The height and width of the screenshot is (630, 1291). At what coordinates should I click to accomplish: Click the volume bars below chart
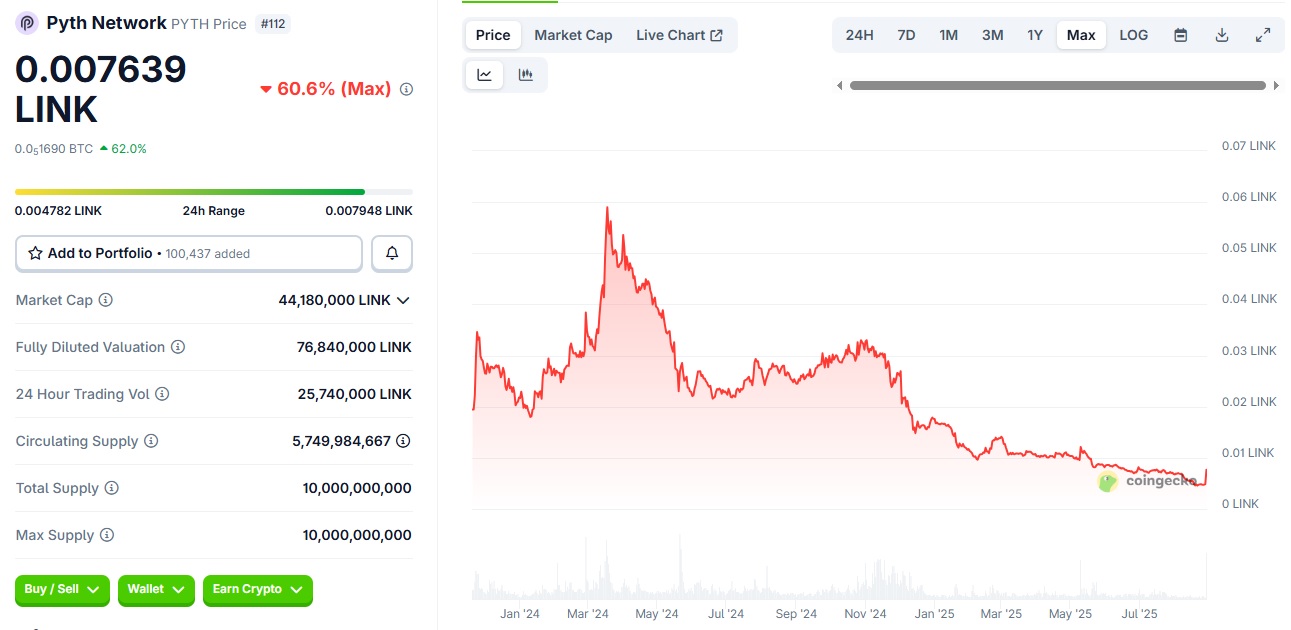[x=840, y=570]
